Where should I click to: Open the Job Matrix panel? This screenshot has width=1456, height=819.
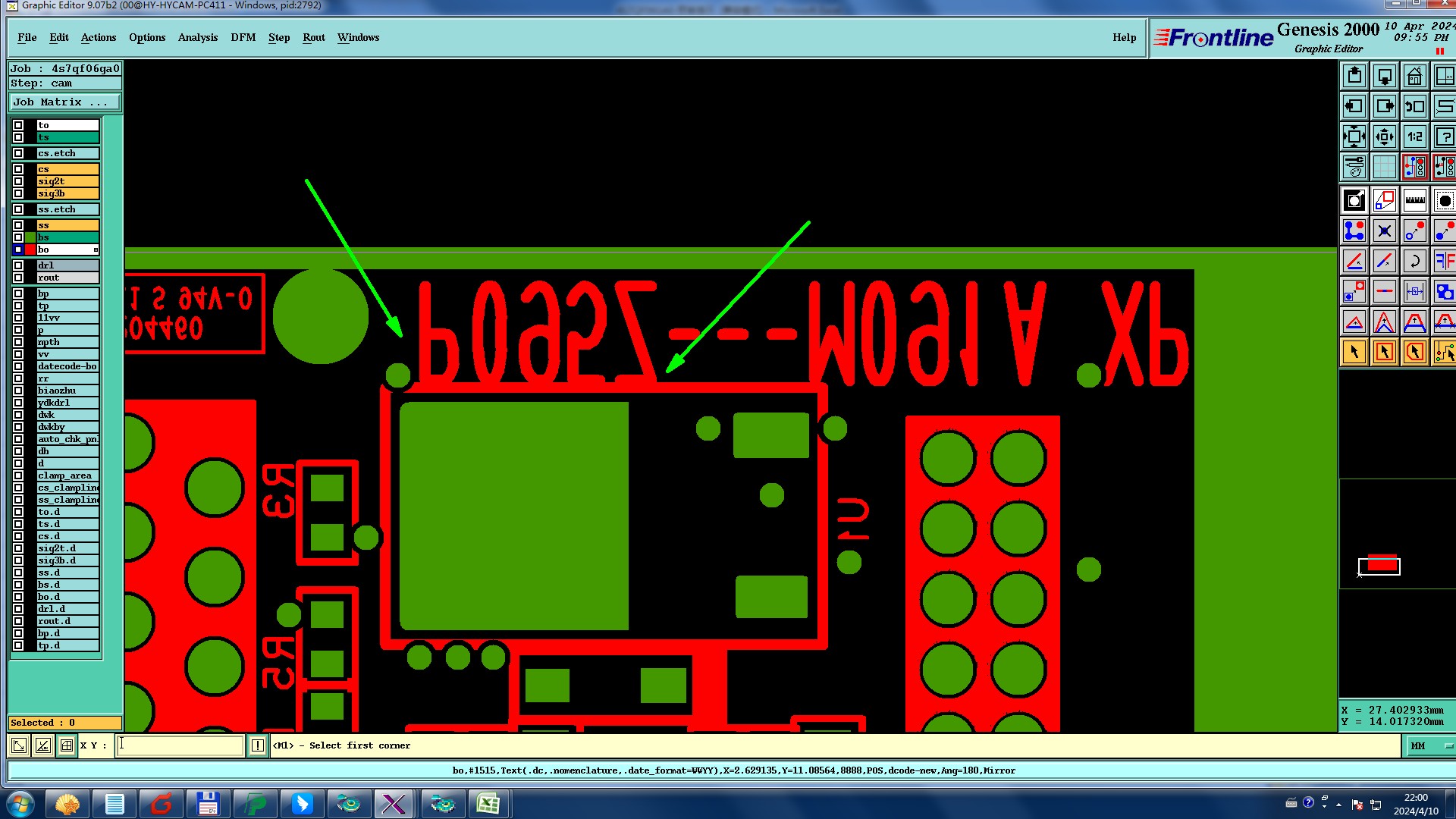(64, 102)
